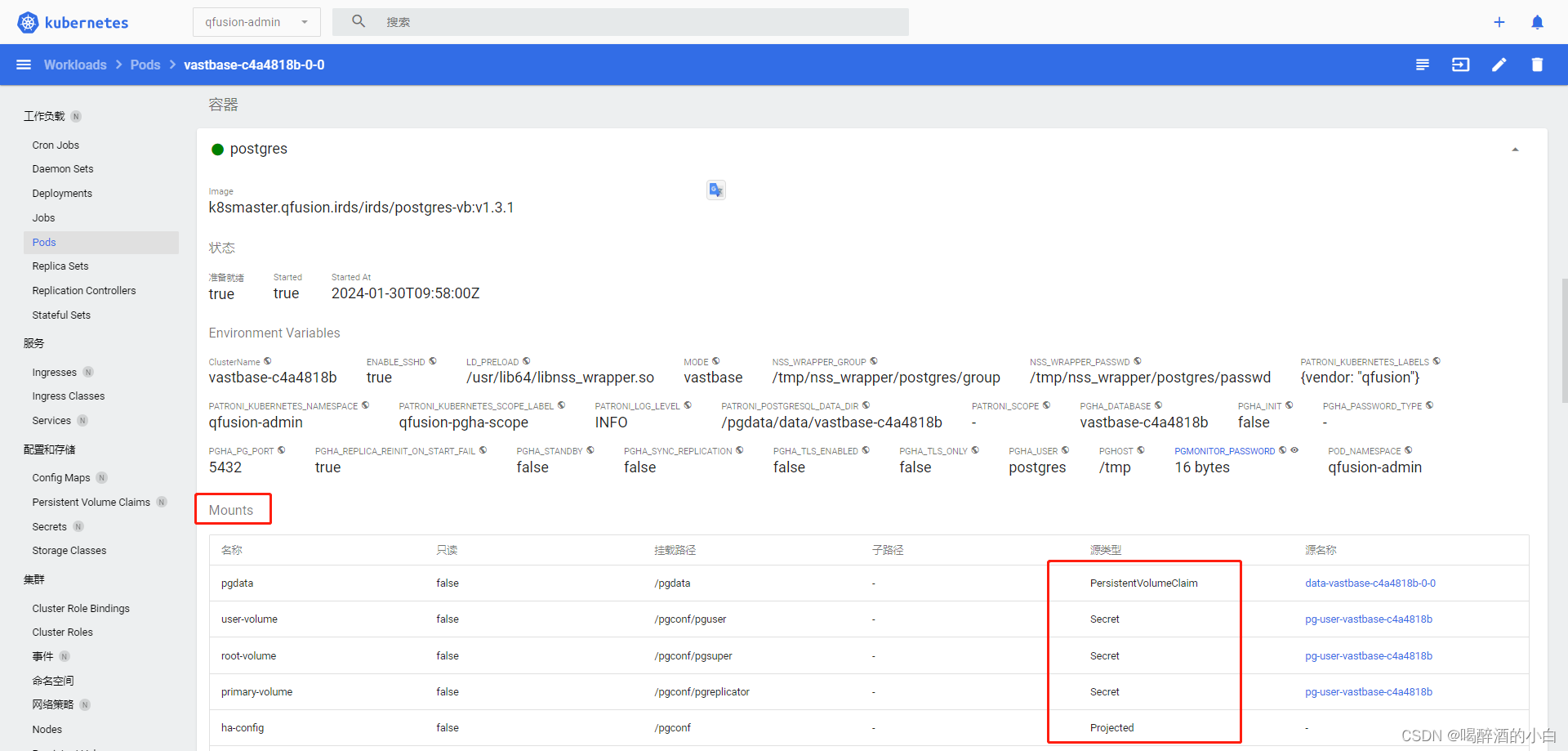Click the page vertical scrollbar
1568x751 pixels.
(1564, 339)
